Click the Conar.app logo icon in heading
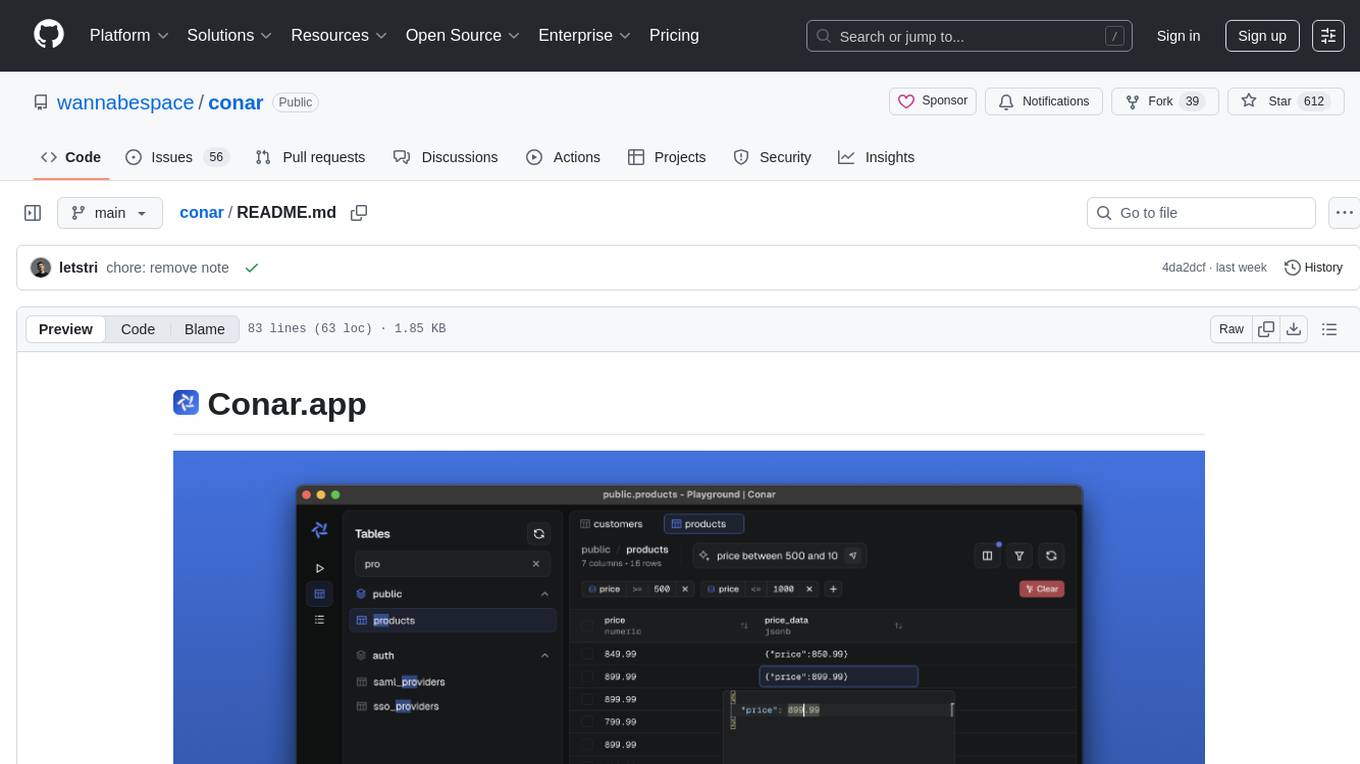The width and height of the screenshot is (1360, 764). pos(186,403)
